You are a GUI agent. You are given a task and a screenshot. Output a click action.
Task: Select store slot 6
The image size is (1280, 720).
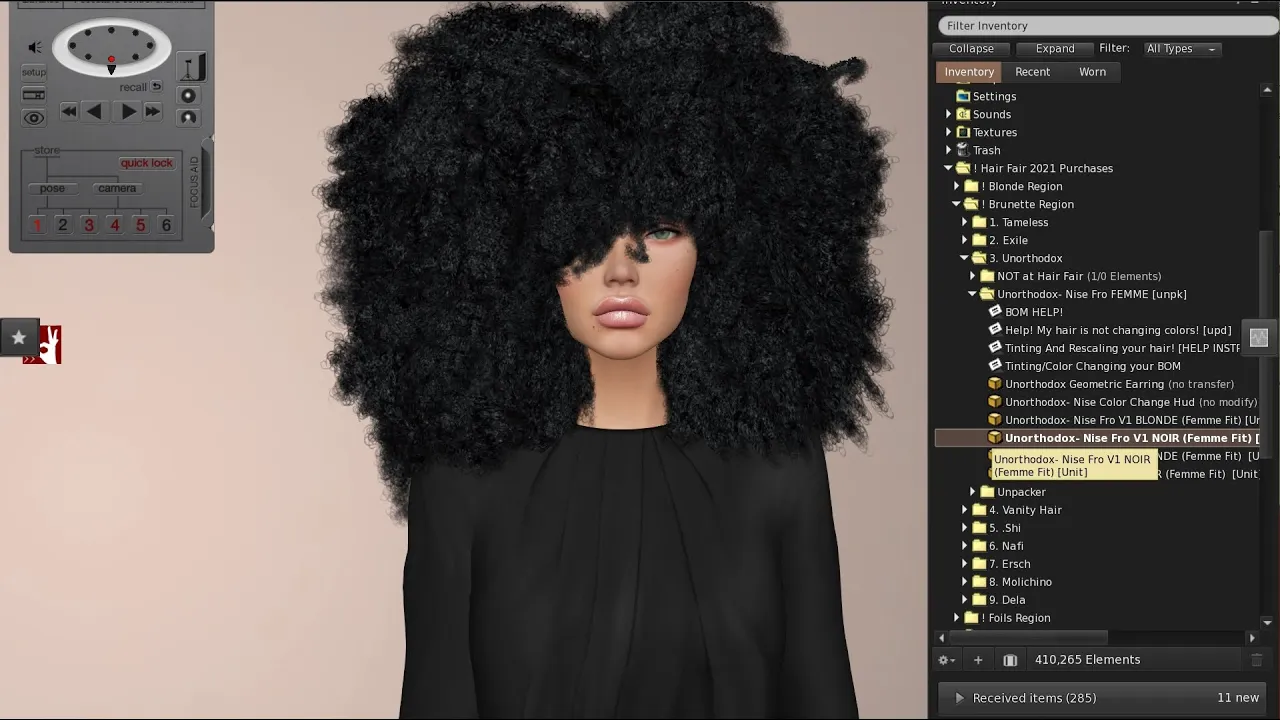[166, 225]
